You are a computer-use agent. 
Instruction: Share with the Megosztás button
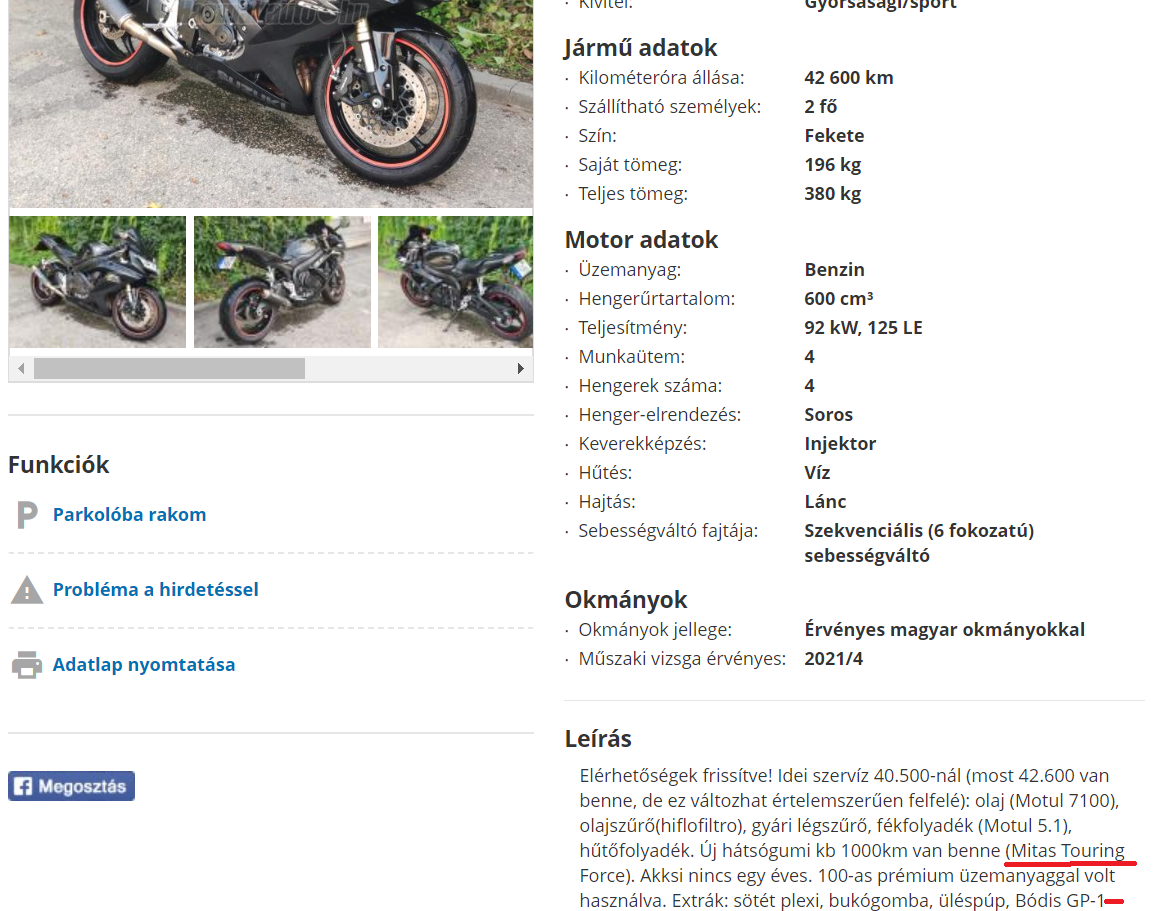click(72, 786)
